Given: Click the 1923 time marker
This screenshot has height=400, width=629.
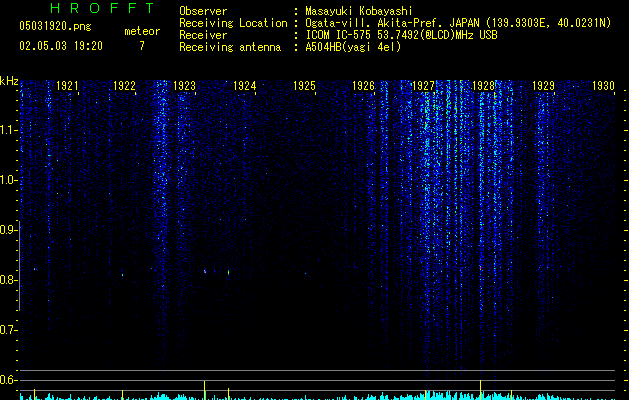Looking at the screenshot, I should pyautogui.click(x=184, y=86).
